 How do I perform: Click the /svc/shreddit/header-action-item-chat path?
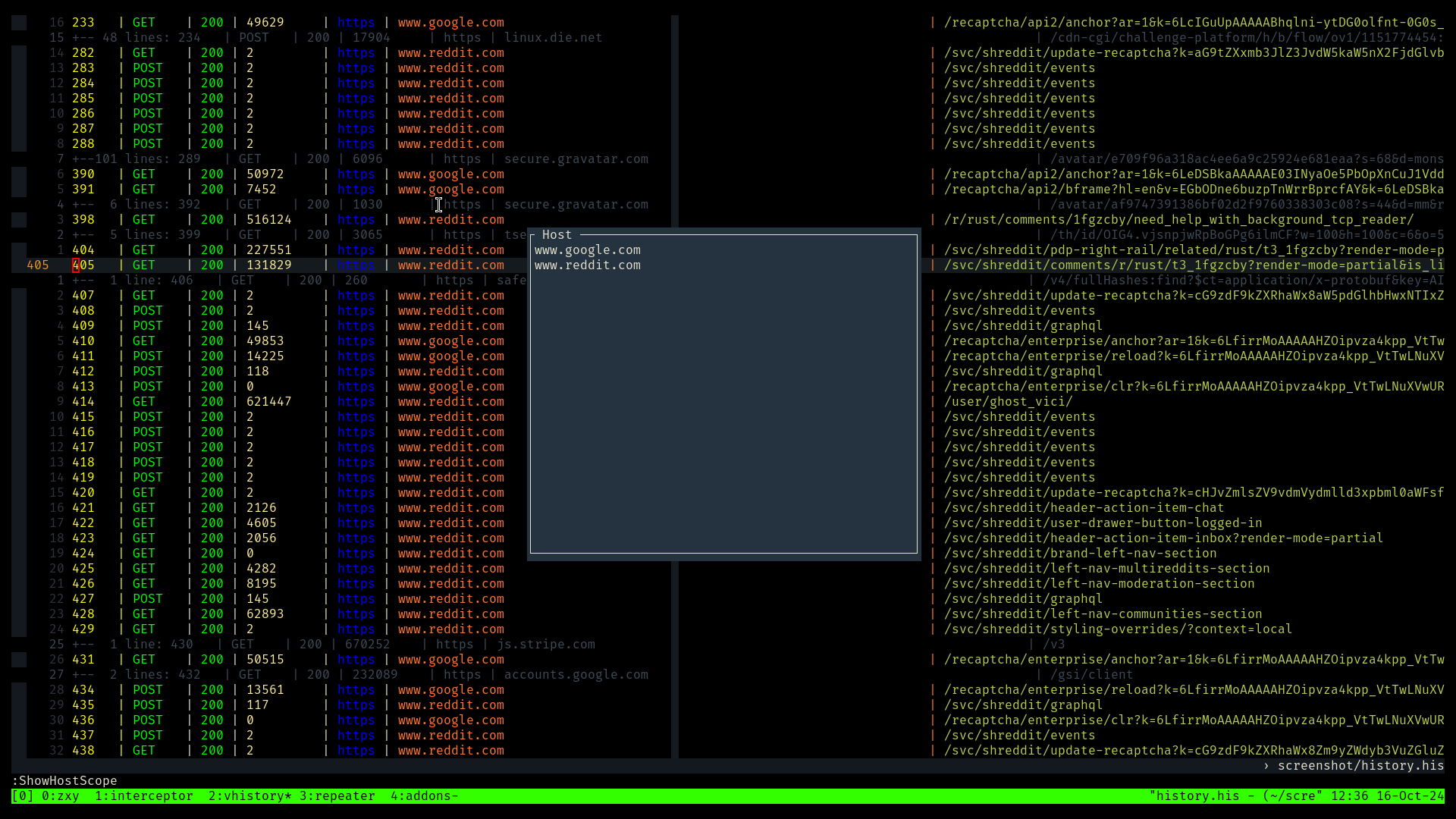[x=1084, y=508]
